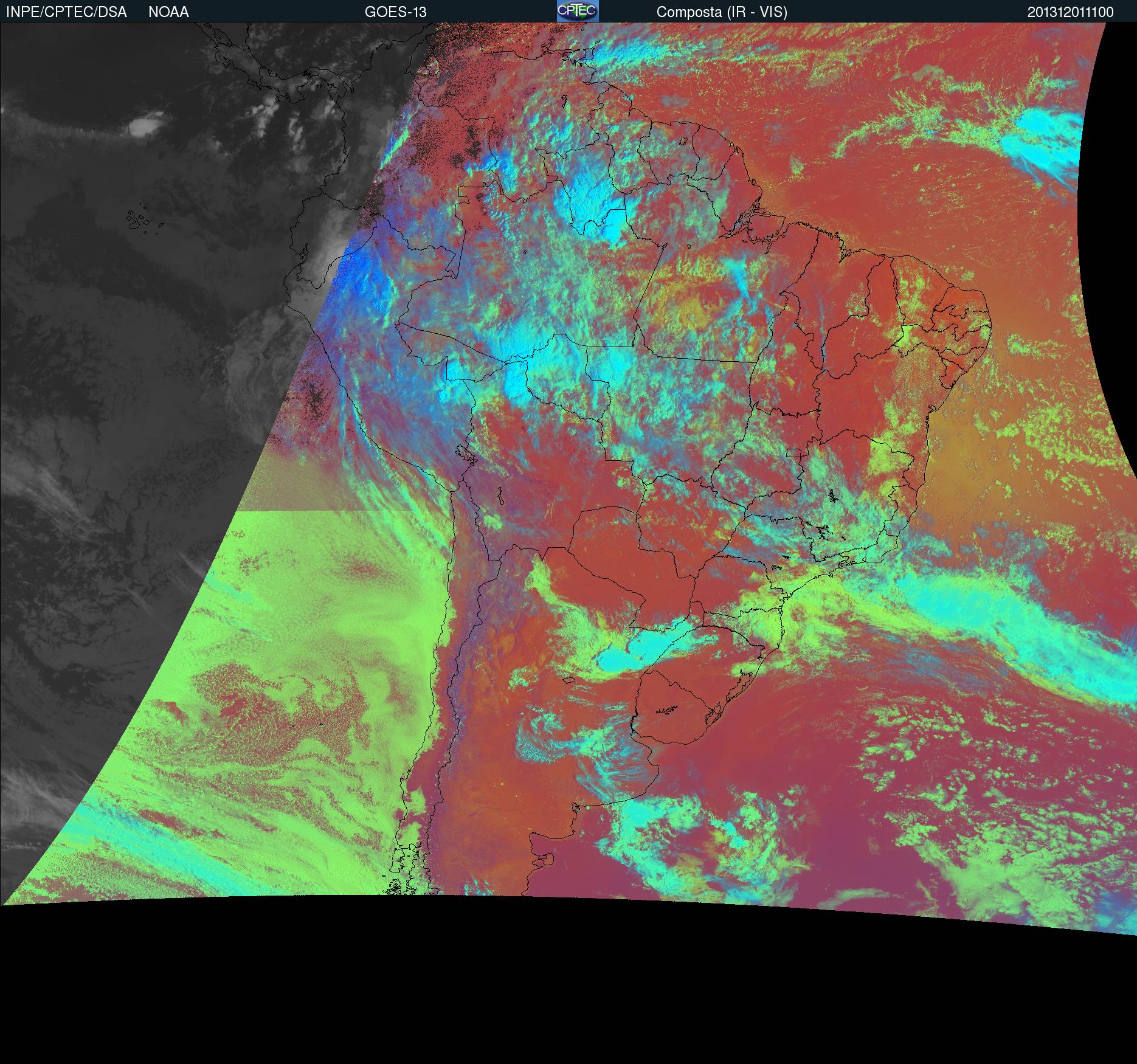
Task: Select the GOES-13 satellite label
Action: pyautogui.click(x=395, y=12)
